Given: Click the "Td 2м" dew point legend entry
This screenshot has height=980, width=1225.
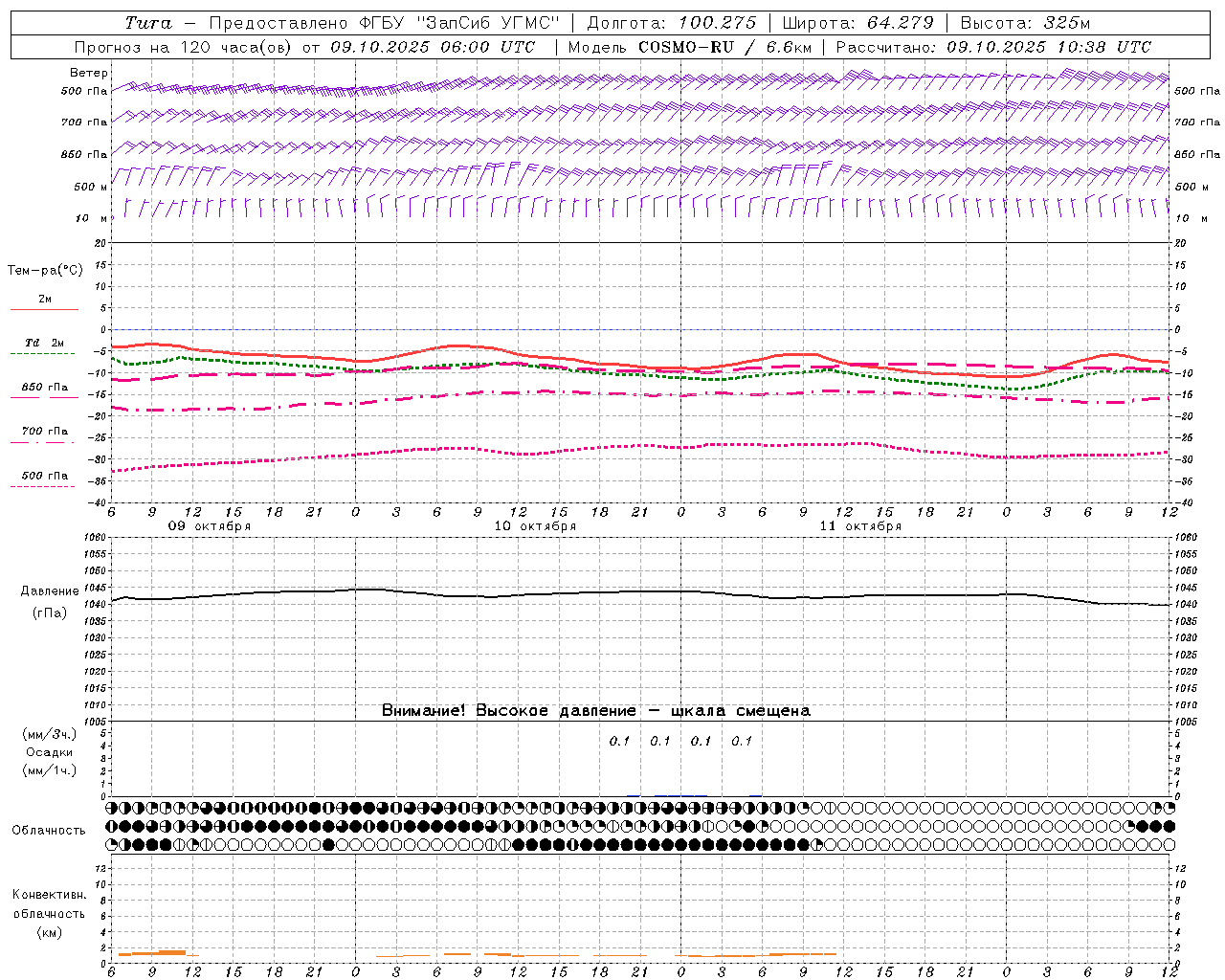Looking at the screenshot, I should pyautogui.click(x=44, y=343).
